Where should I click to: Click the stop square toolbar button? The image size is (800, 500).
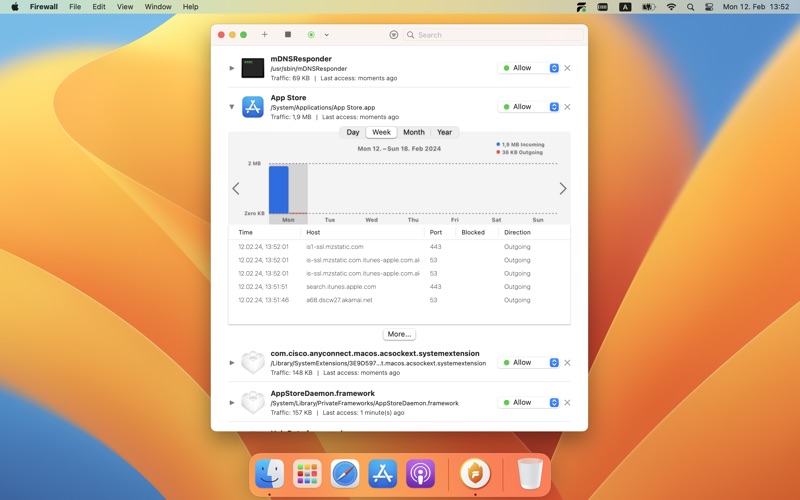coord(288,35)
